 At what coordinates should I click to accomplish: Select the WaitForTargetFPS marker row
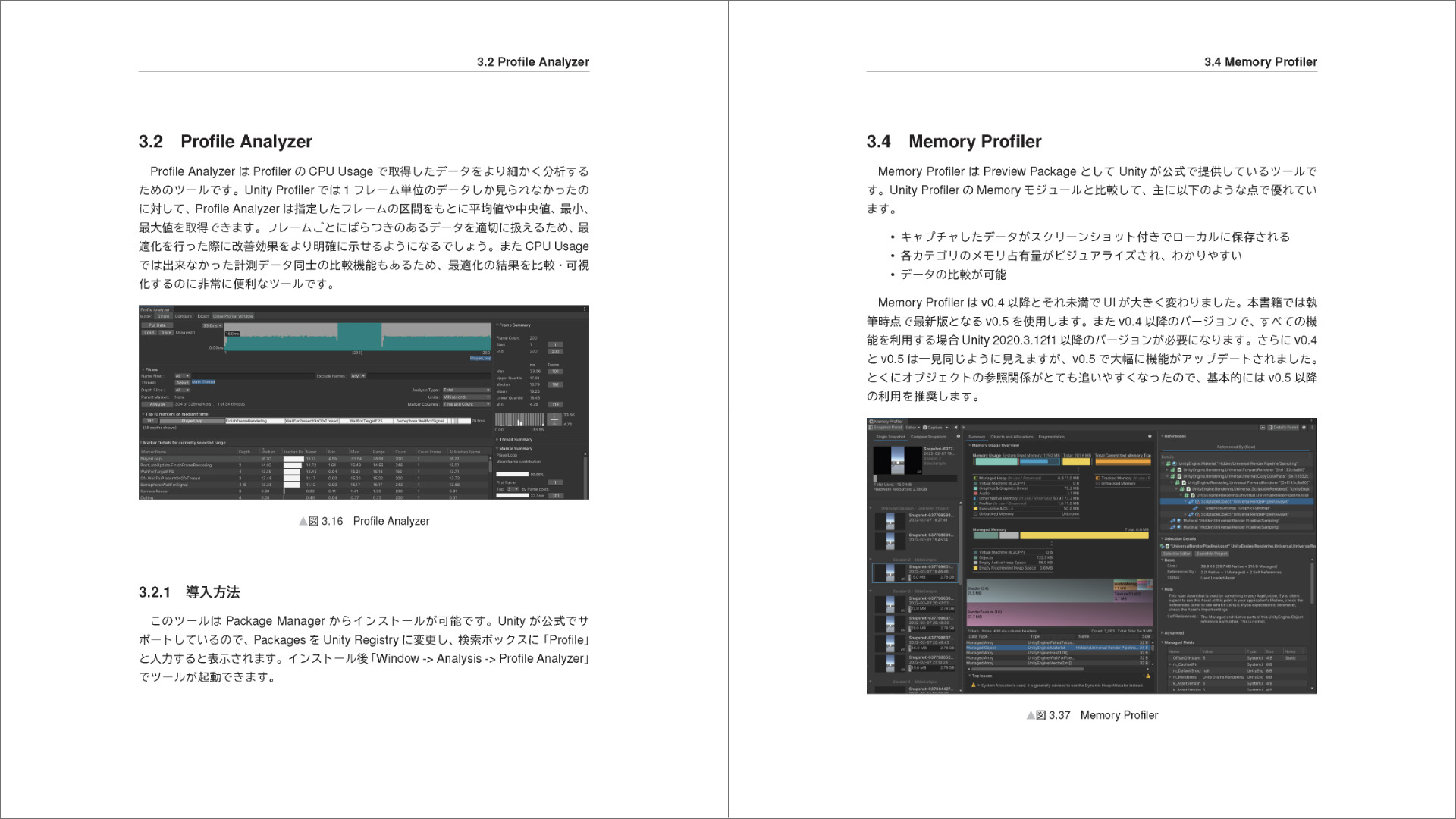pyautogui.click(x=314, y=472)
